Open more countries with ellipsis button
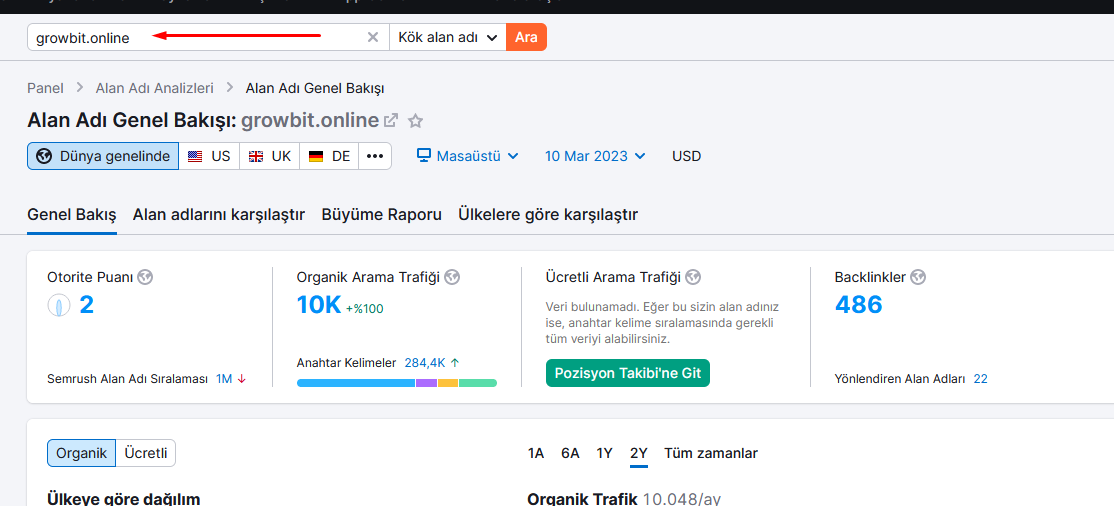The height and width of the screenshot is (506, 1114). tap(375, 156)
